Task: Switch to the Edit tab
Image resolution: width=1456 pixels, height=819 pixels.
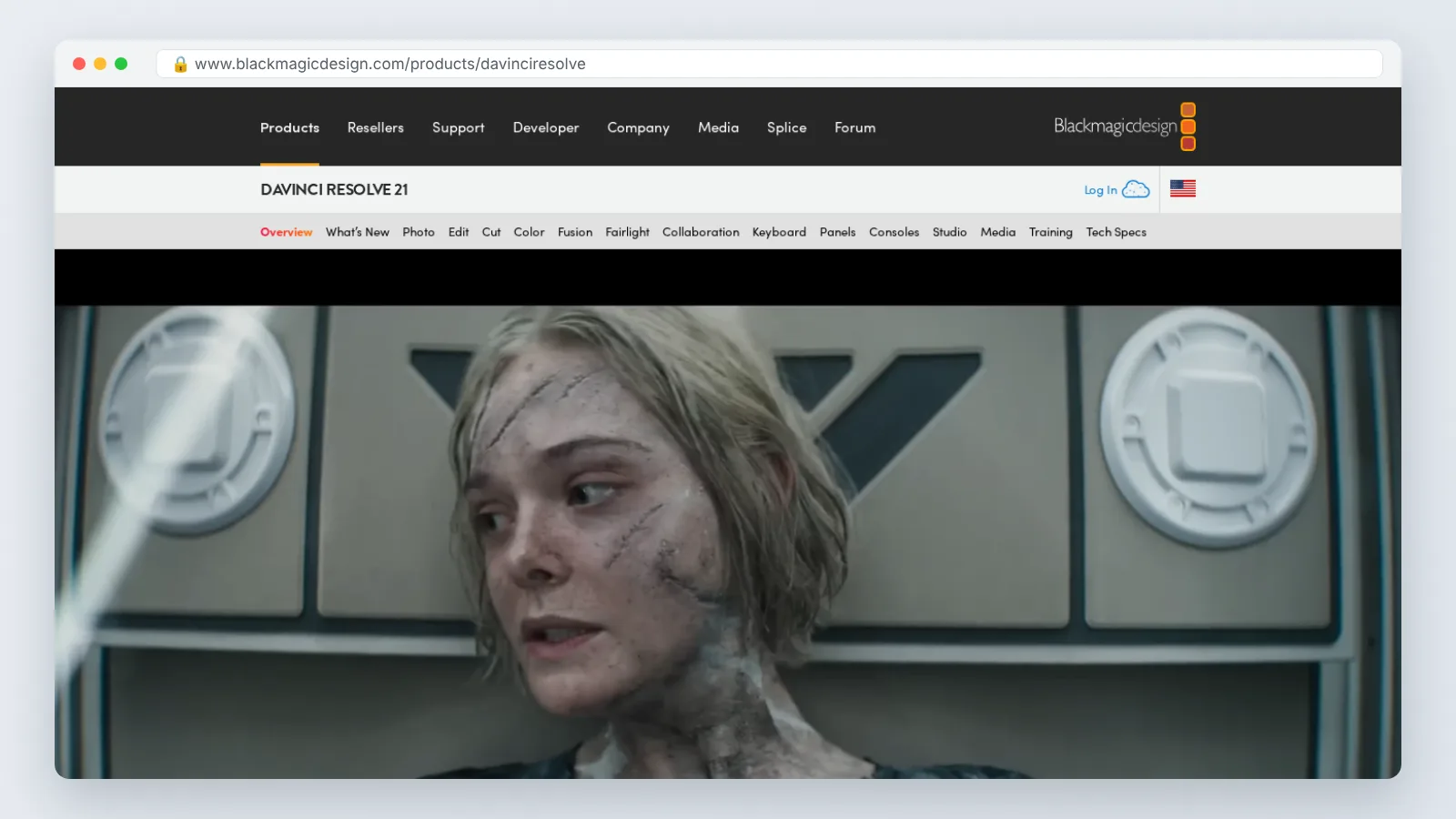Action: coord(459,232)
